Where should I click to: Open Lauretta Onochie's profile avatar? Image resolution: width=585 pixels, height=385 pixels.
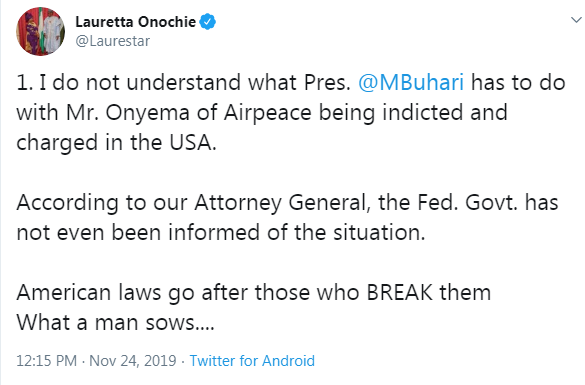click(40, 31)
